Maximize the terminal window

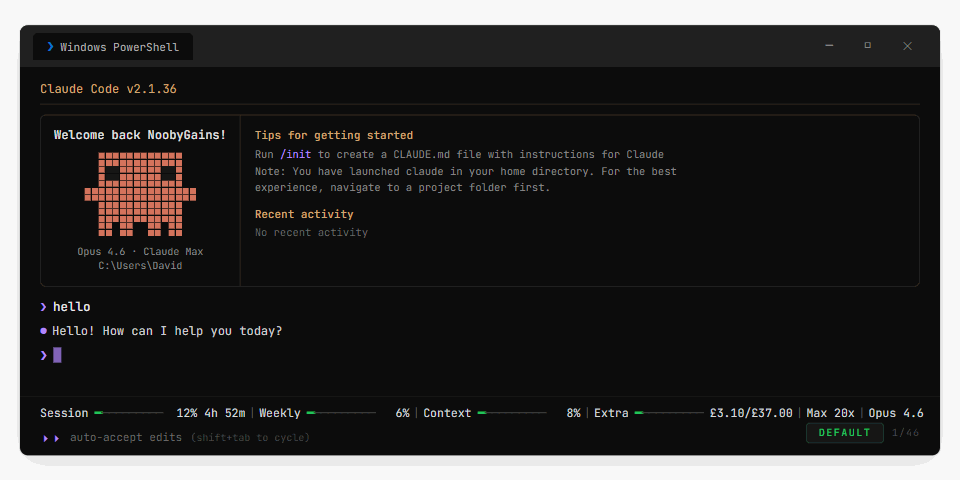coord(868,46)
